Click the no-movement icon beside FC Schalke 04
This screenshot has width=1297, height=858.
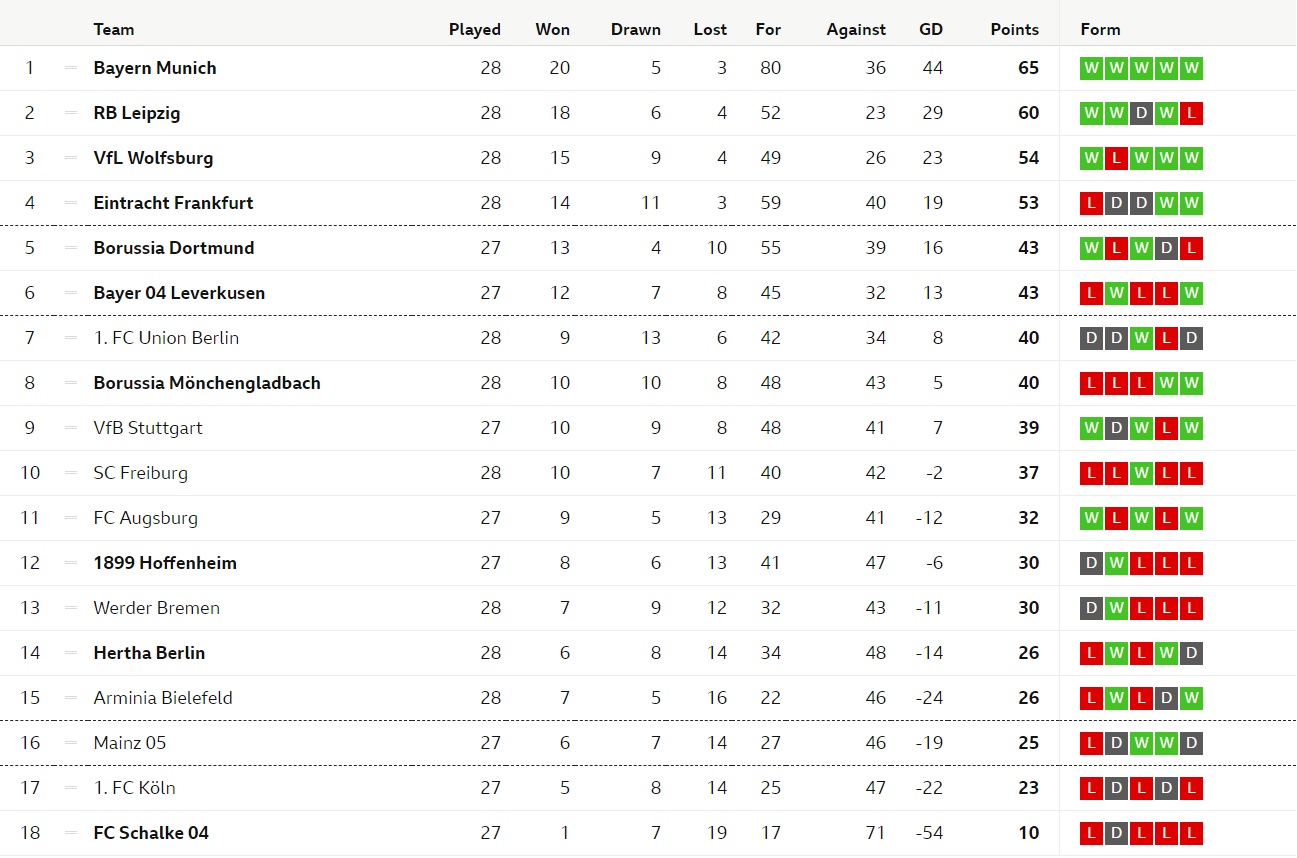[x=70, y=833]
